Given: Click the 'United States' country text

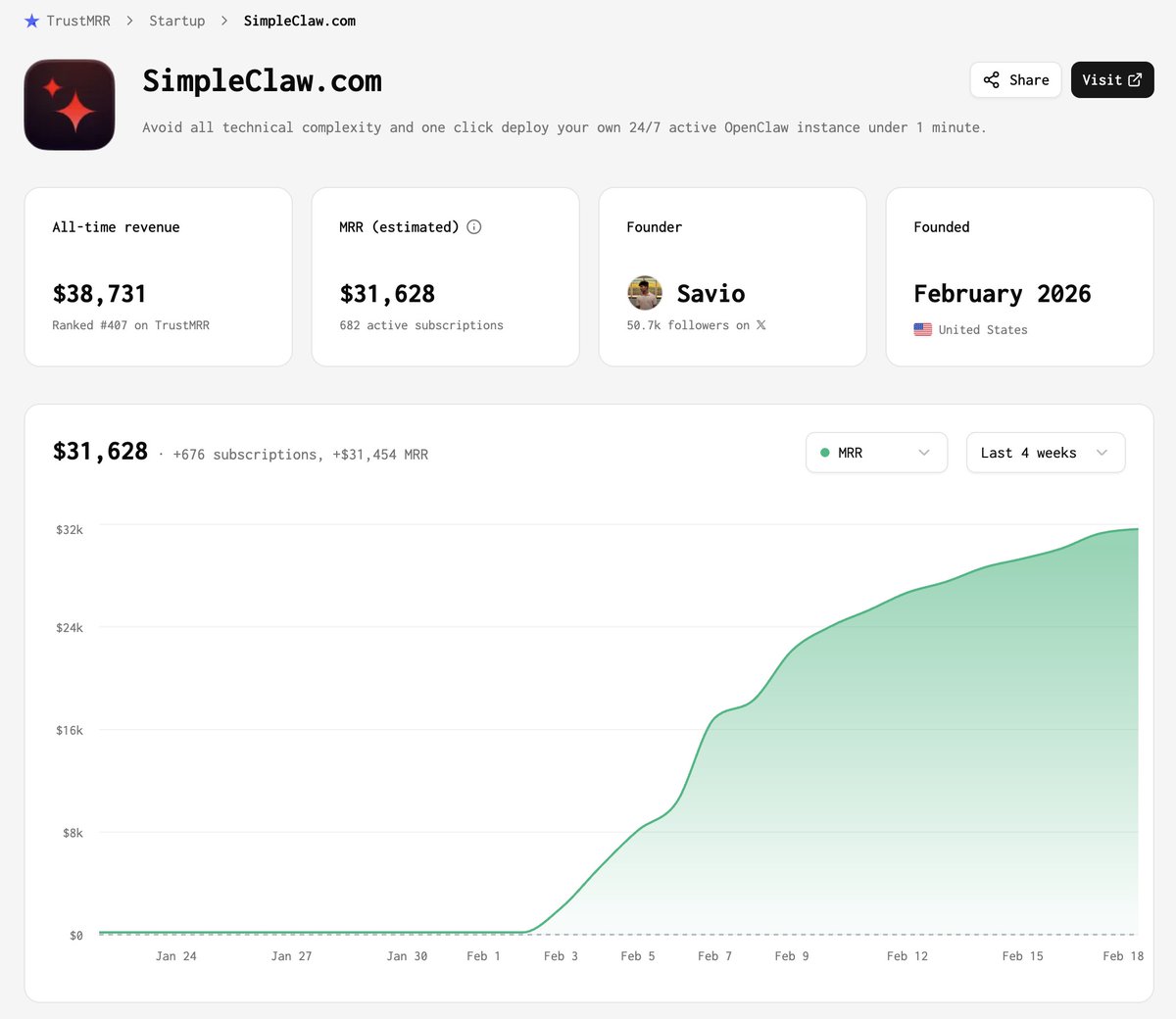Looking at the screenshot, I should pyautogui.click(x=983, y=330).
